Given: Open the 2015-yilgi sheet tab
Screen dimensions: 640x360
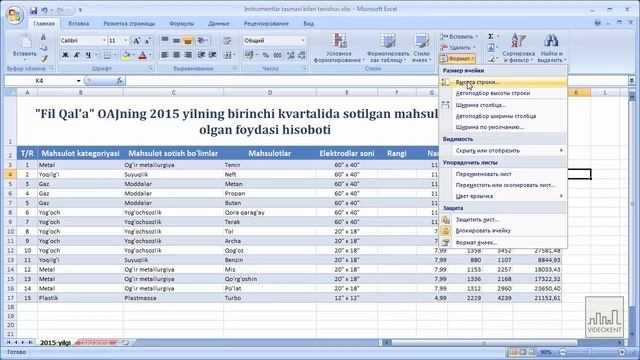Looking at the screenshot, I should pyautogui.click(x=55, y=343).
